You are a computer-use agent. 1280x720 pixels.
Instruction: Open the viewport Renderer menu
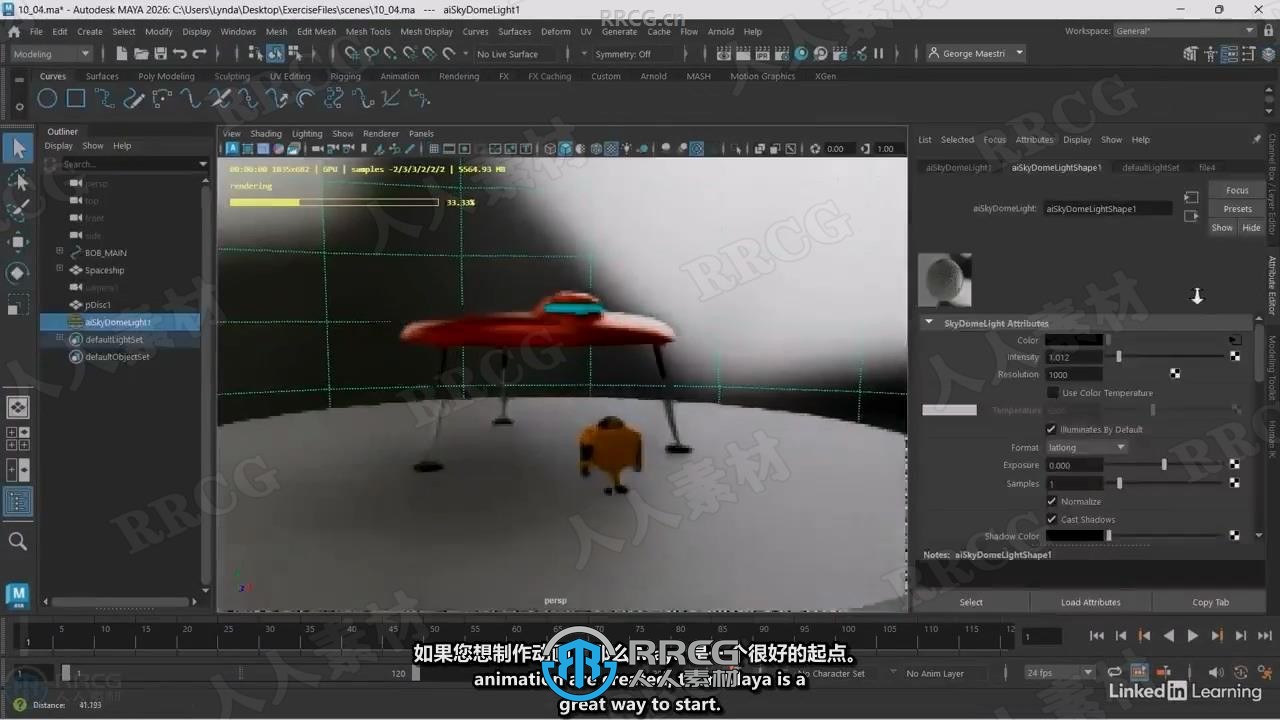pyautogui.click(x=381, y=133)
